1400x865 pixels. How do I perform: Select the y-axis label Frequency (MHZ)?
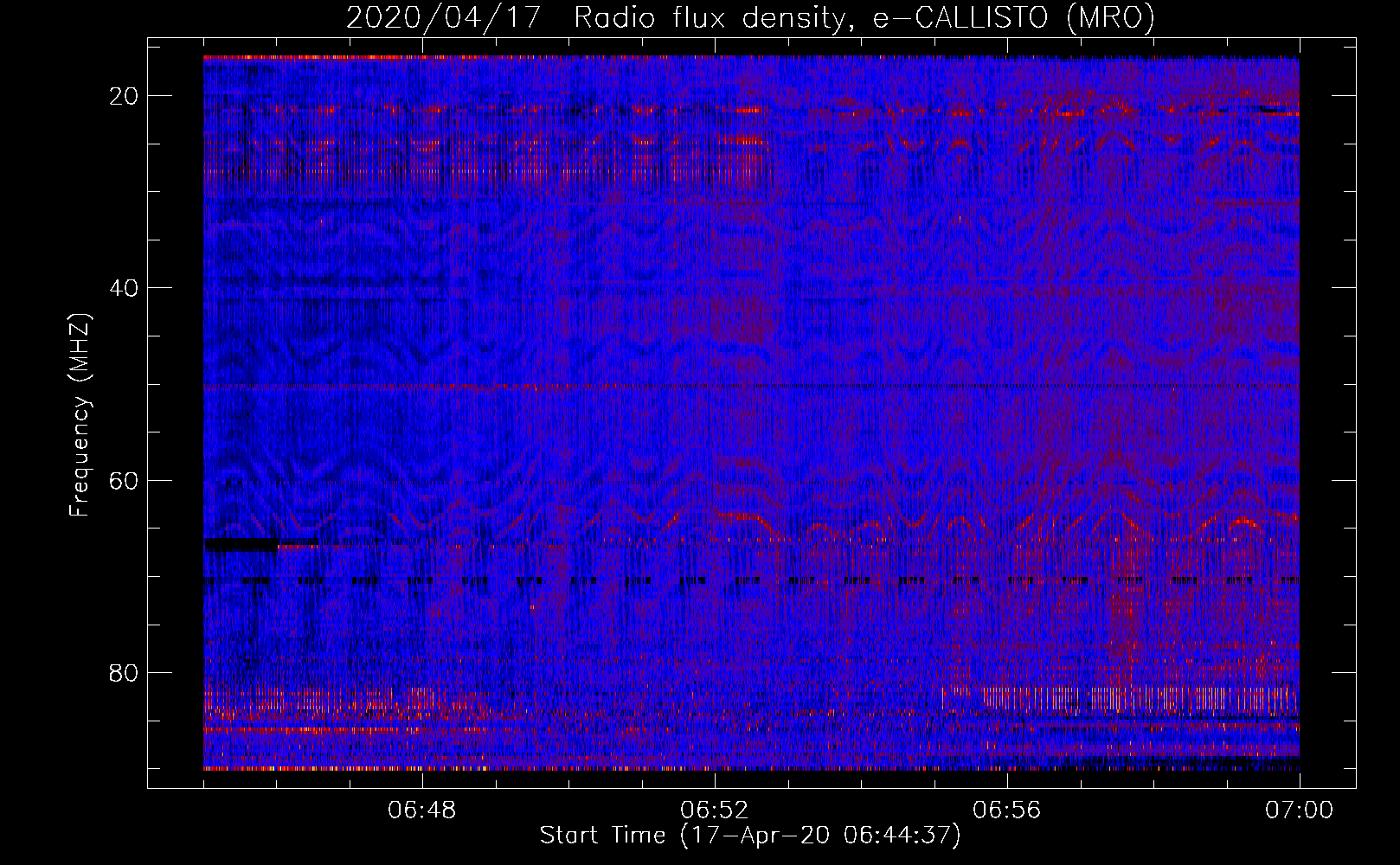tap(80, 416)
